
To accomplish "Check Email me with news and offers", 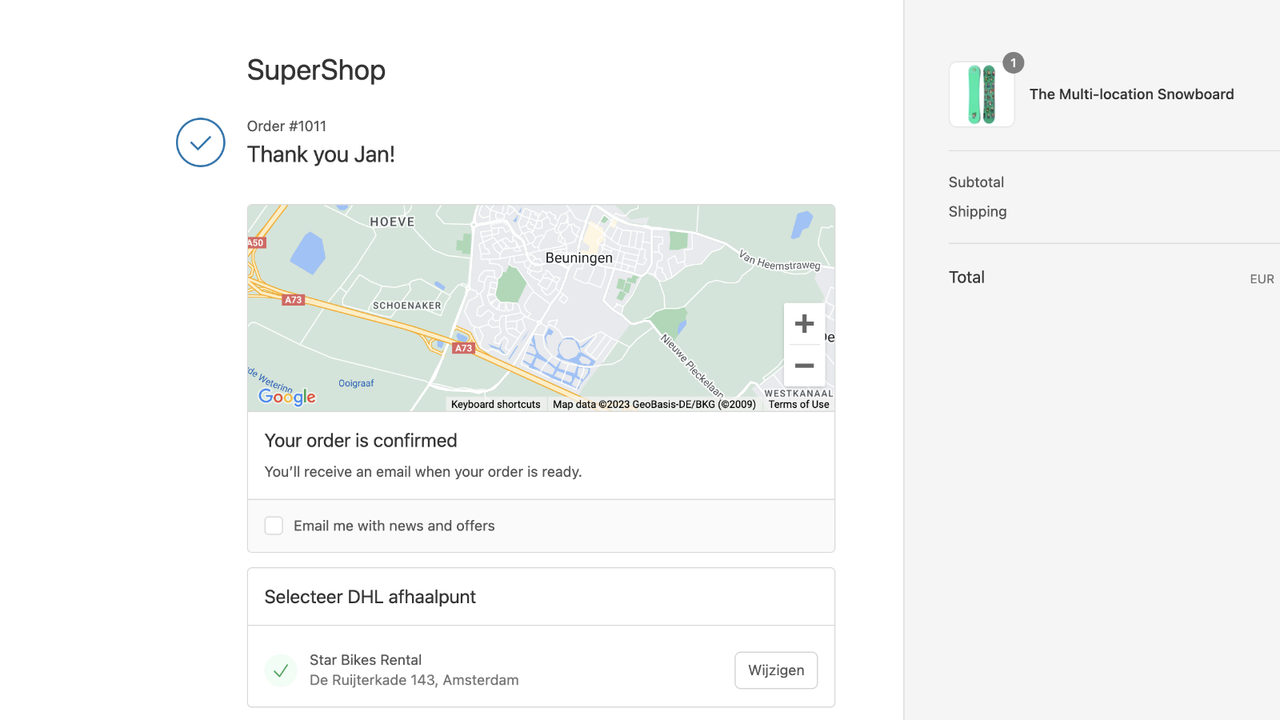I will 274,526.
